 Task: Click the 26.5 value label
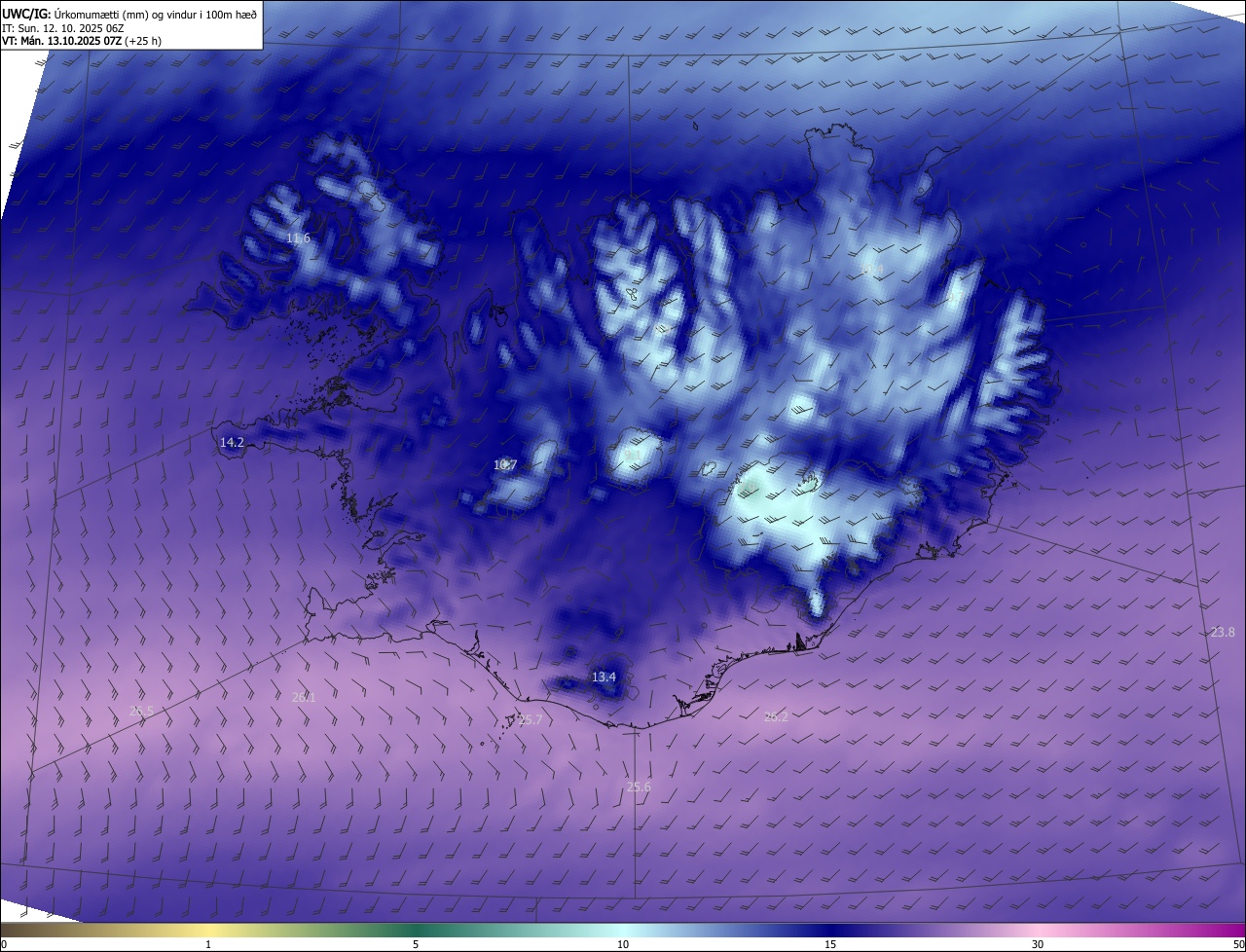click(141, 711)
